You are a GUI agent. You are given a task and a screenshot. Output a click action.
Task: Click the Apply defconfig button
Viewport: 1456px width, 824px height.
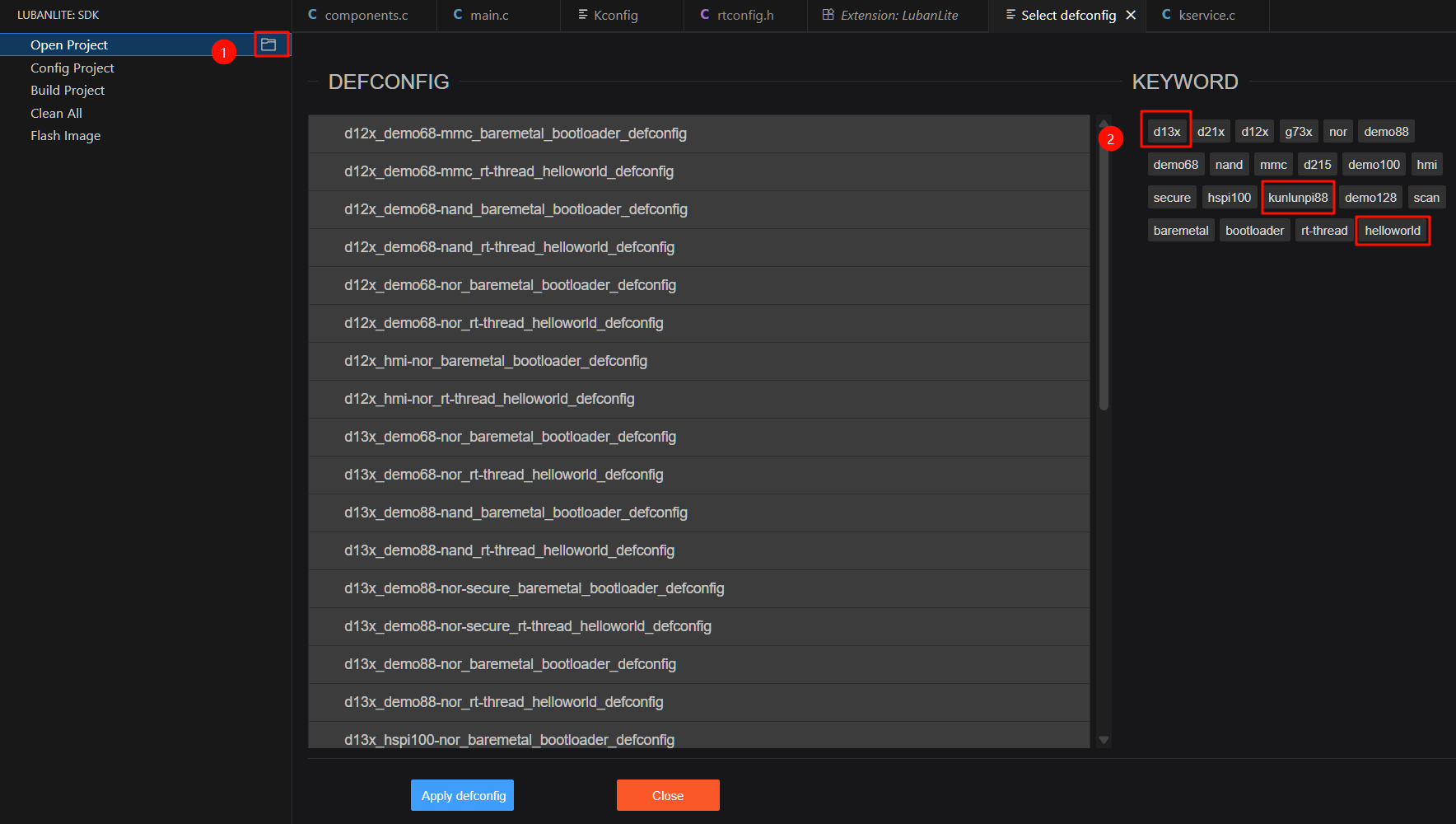click(x=463, y=795)
